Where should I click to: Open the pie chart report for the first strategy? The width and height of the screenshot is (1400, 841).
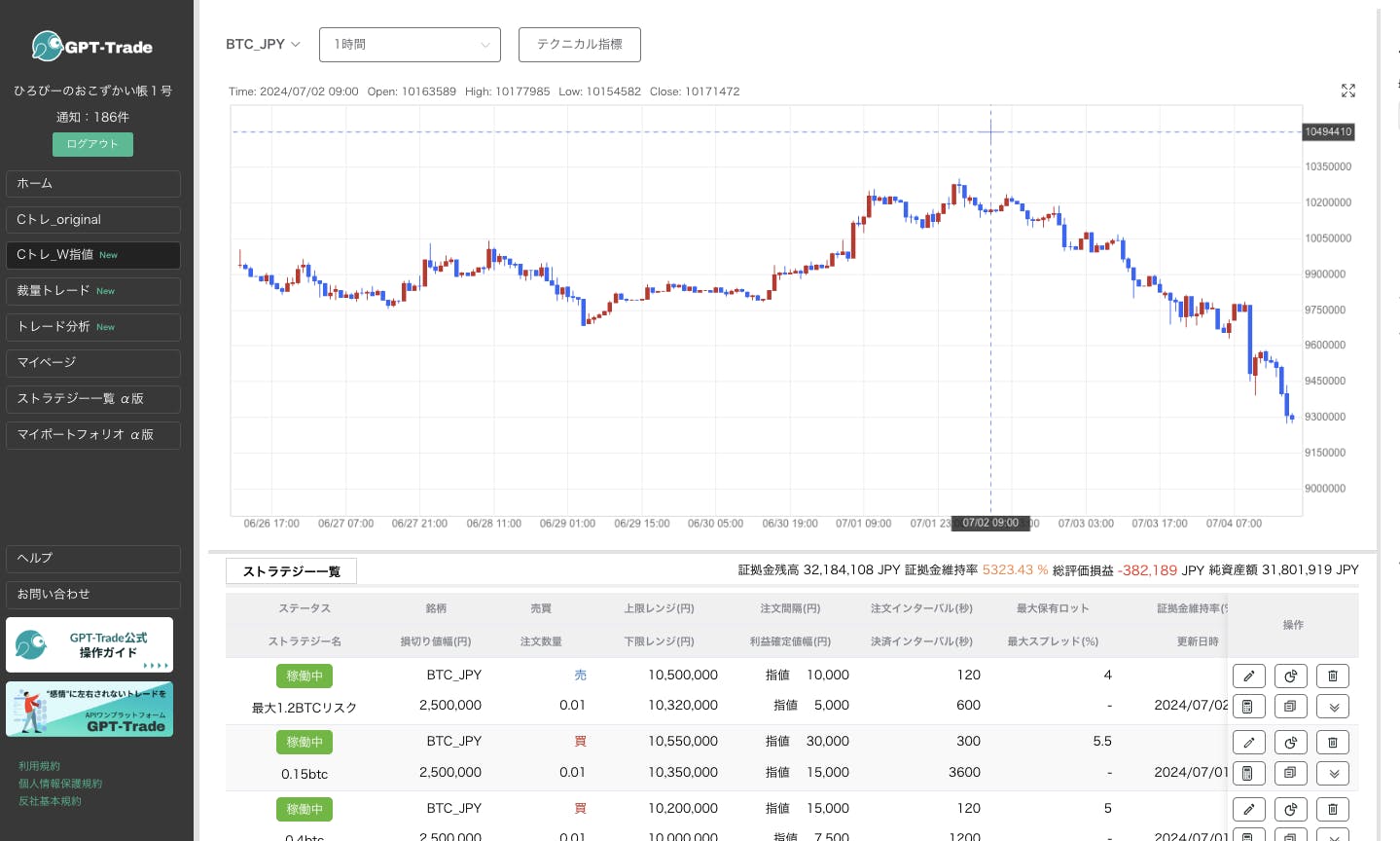(1290, 676)
